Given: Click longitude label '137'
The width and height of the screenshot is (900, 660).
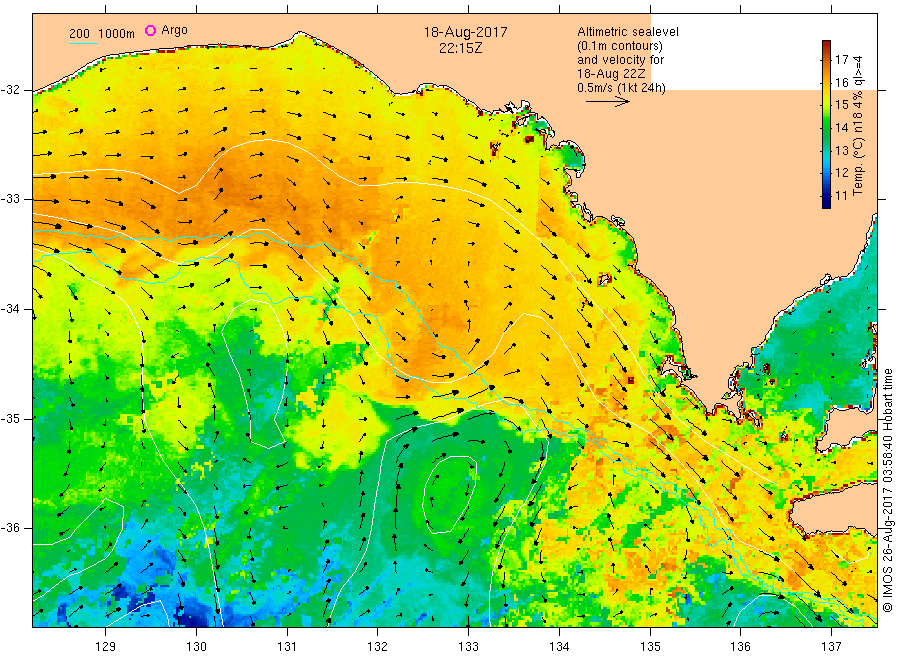Looking at the screenshot, I should pyautogui.click(x=831, y=647).
